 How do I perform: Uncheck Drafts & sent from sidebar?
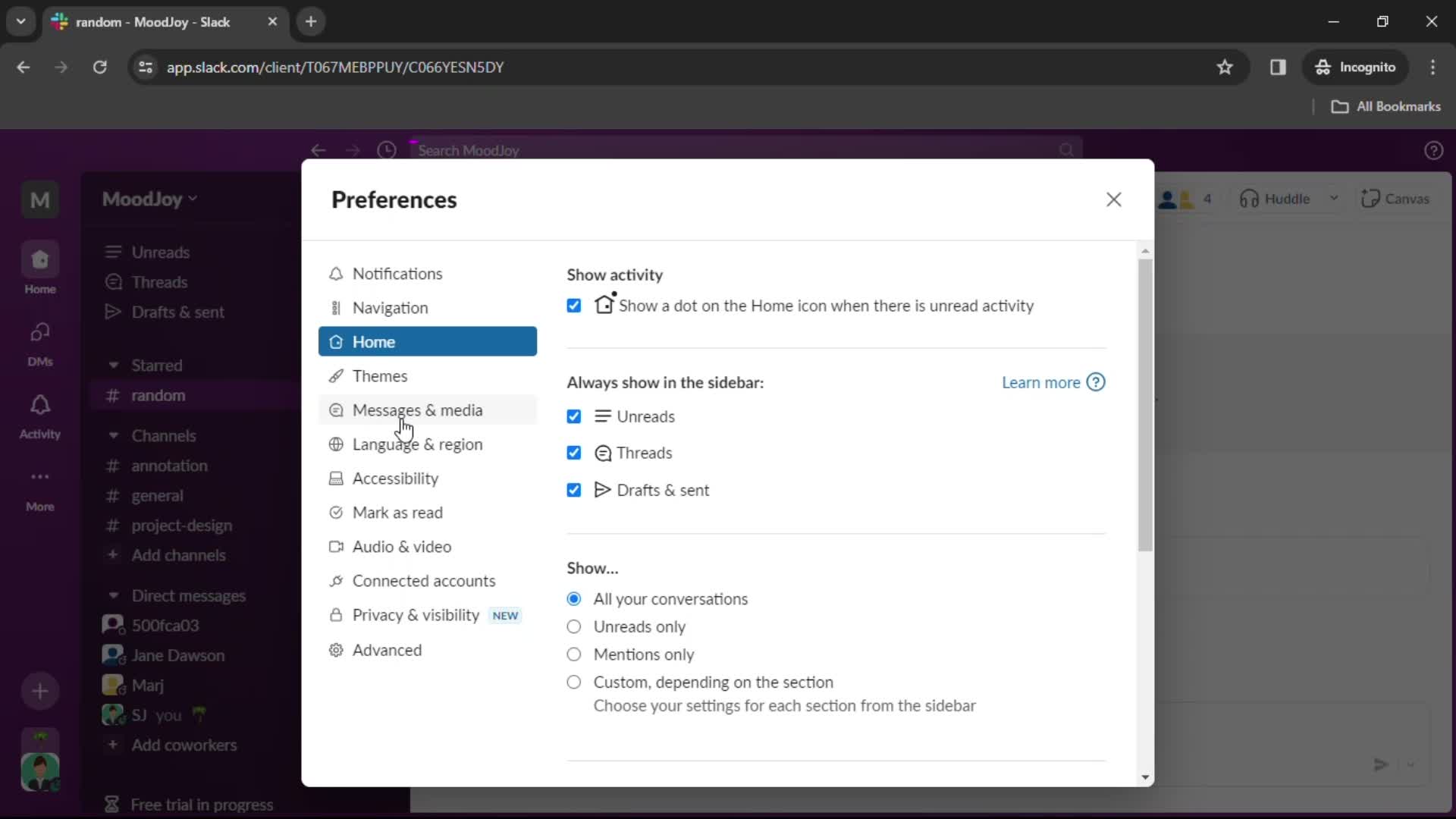(573, 490)
